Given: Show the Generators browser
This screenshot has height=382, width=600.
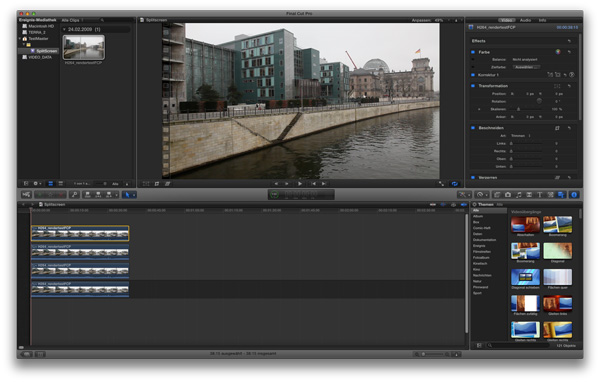Looking at the screenshot, I should tap(551, 195).
